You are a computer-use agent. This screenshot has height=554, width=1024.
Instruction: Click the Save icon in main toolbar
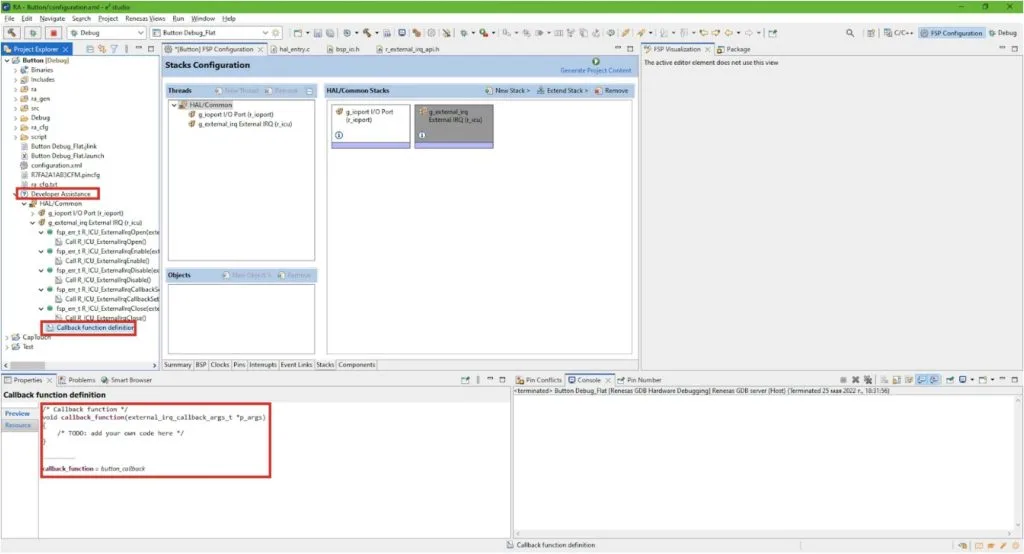click(x=317, y=33)
